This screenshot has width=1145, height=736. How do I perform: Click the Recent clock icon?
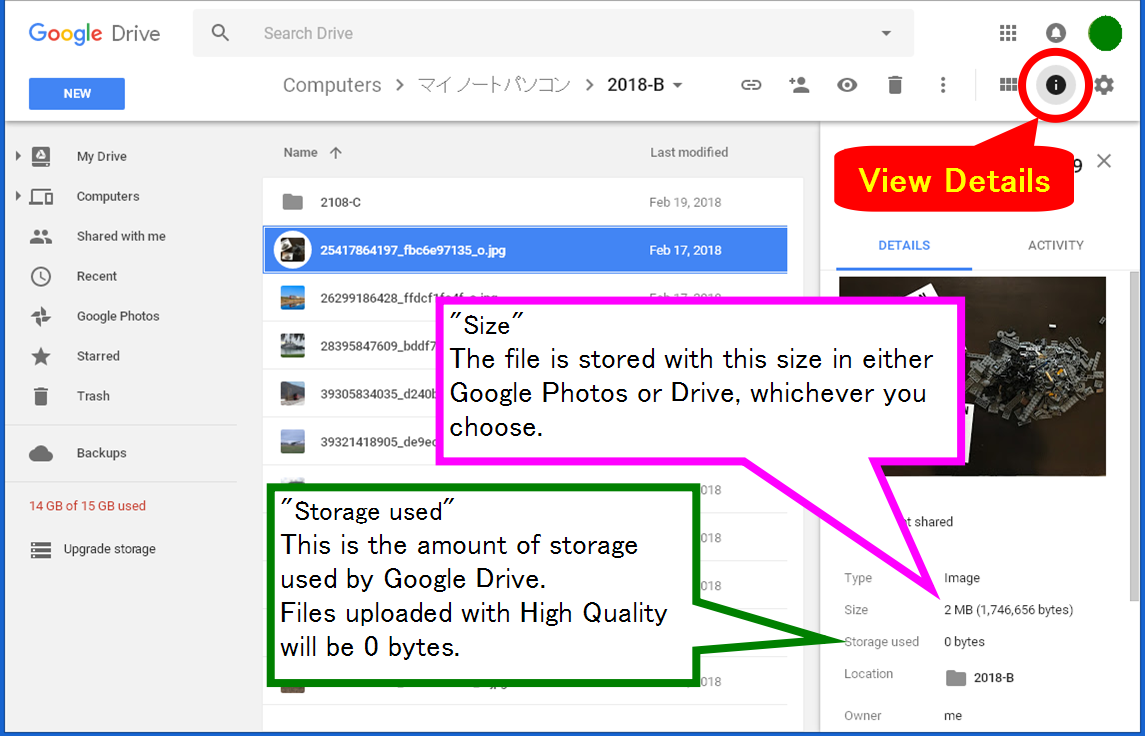(41, 276)
